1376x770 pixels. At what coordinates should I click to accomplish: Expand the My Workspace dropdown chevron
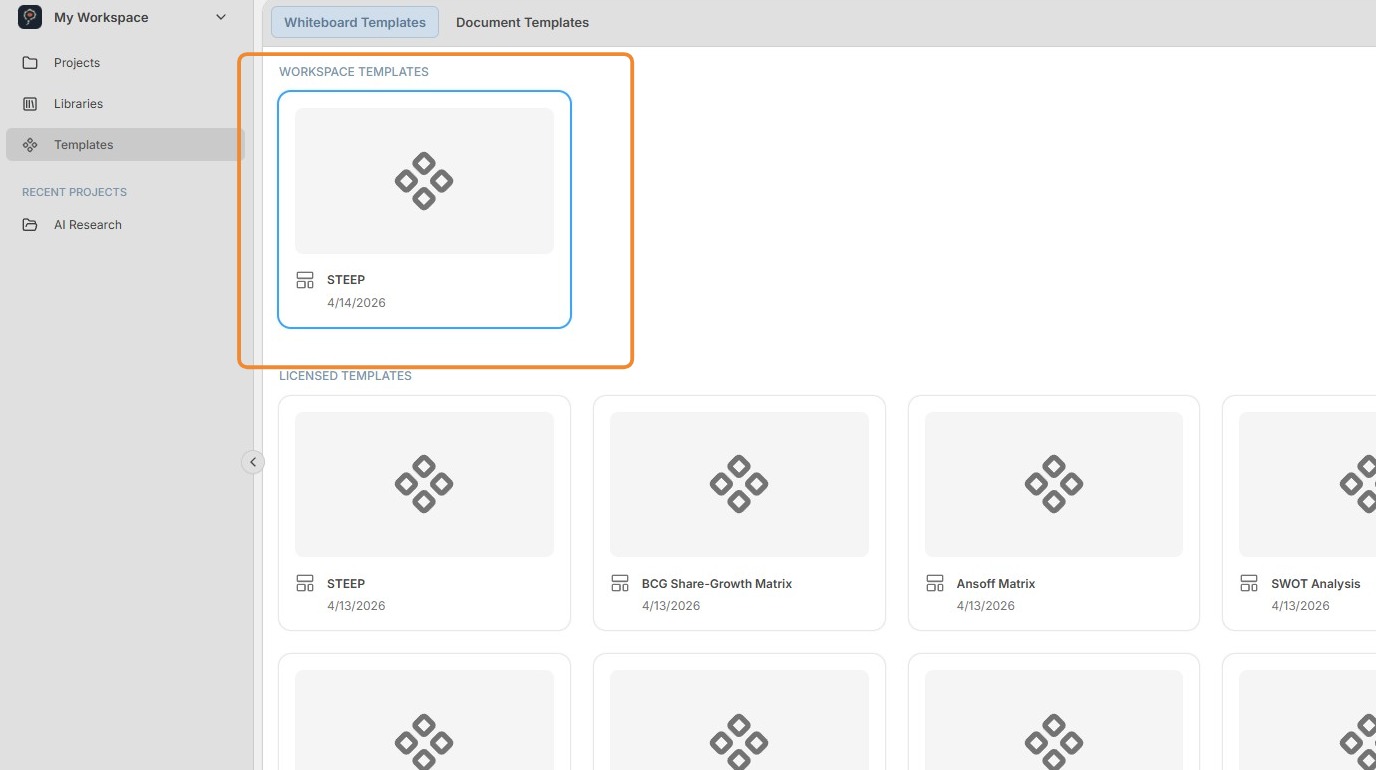click(221, 18)
